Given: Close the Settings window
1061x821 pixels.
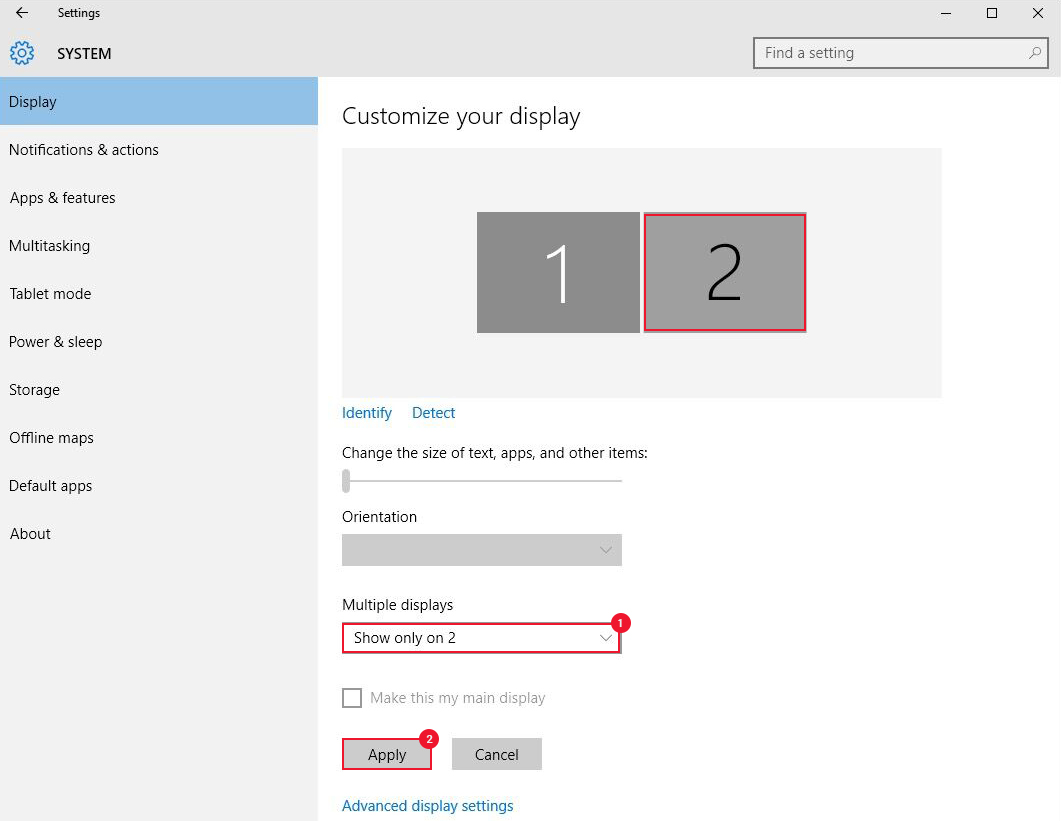Looking at the screenshot, I should click(1037, 13).
